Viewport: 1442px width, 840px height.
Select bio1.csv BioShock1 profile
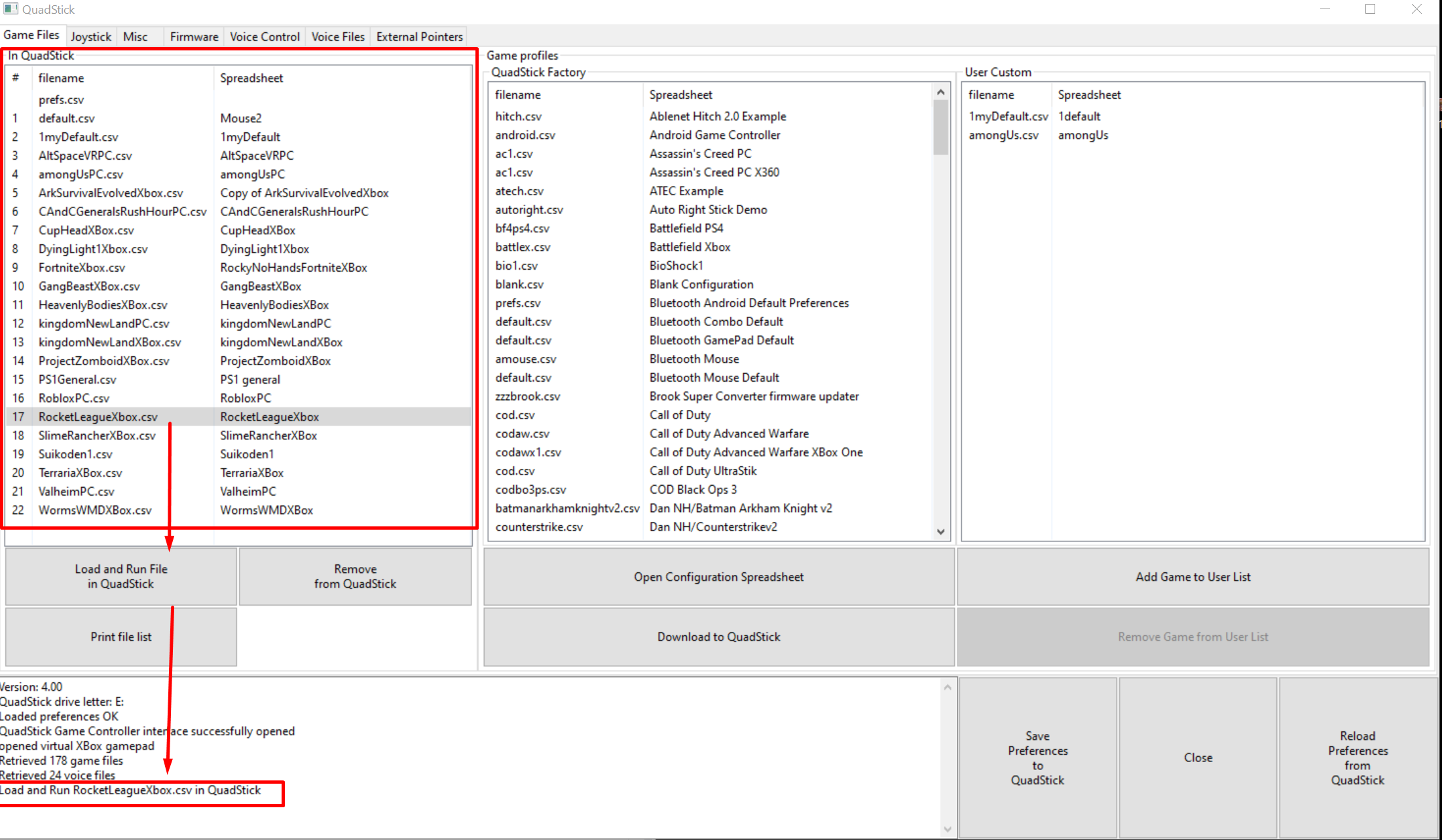(x=711, y=266)
